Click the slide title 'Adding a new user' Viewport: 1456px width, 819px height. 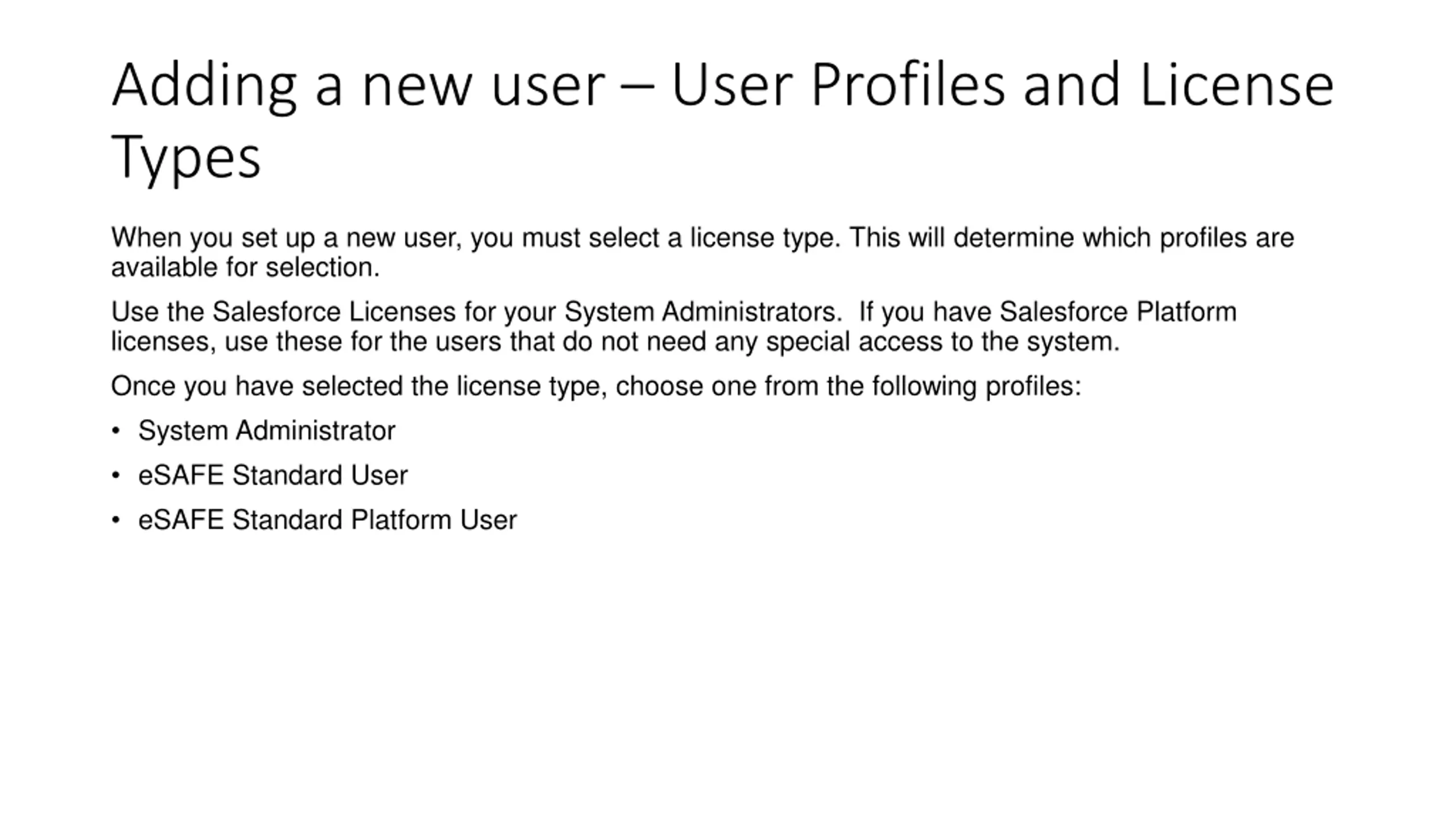(x=358, y=86)
